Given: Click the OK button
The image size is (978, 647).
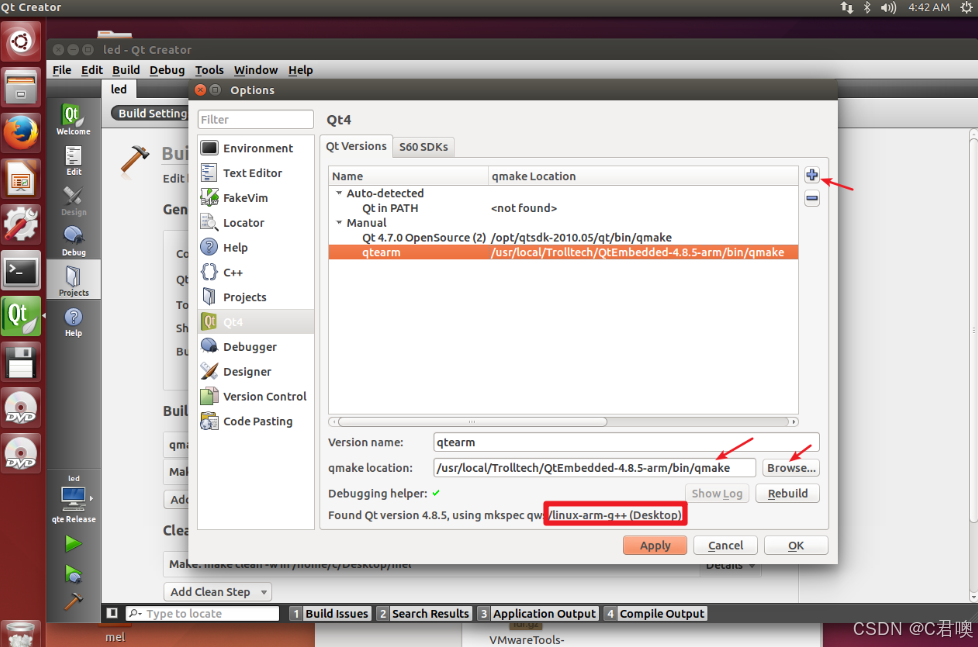Looking at the screenshot, I should pos(796,545).
